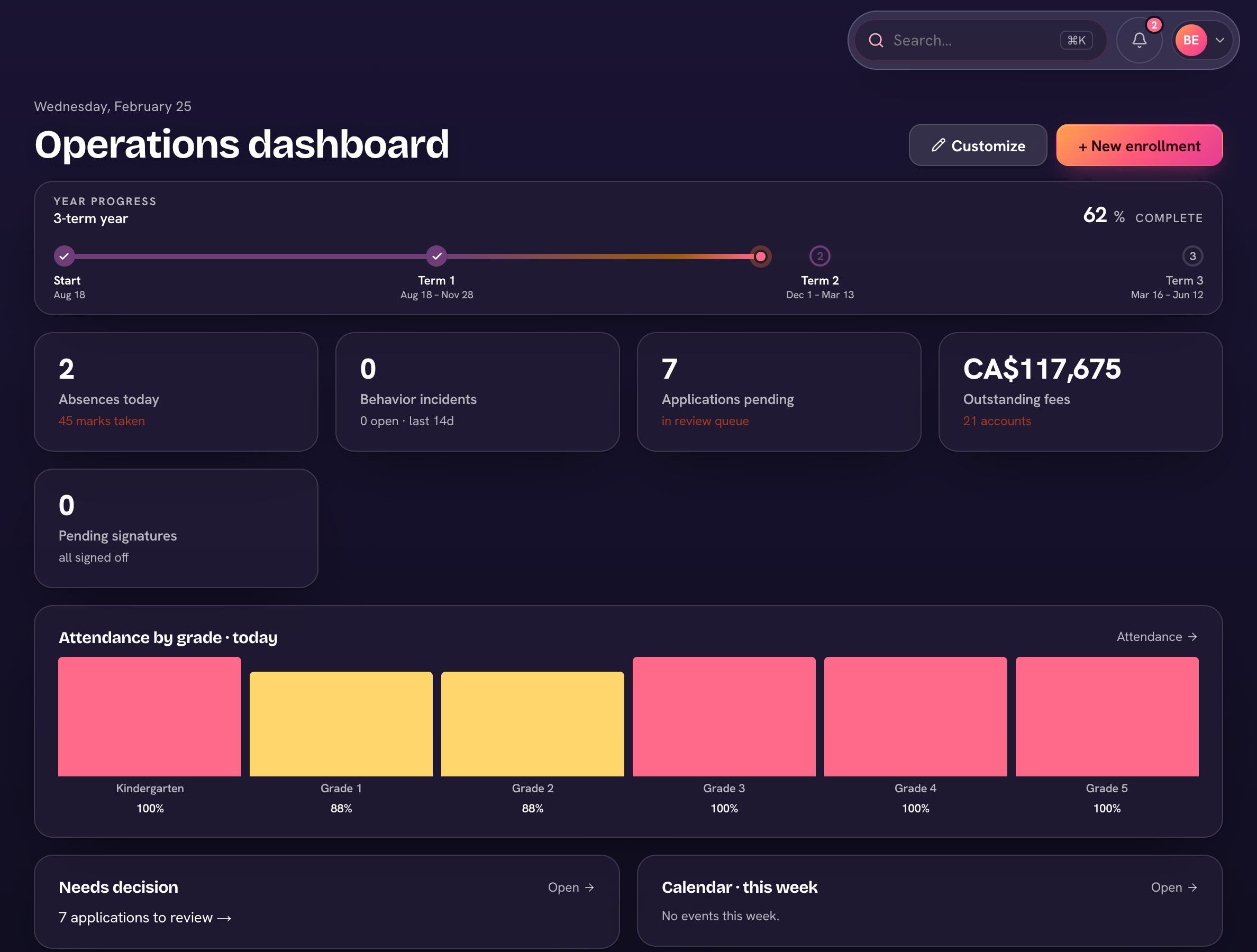Image resolution: width=1257 pixels, height=952 pixels.
Task: Select the Term 1 checkmark milestone
Action: [x=436, y=256]
